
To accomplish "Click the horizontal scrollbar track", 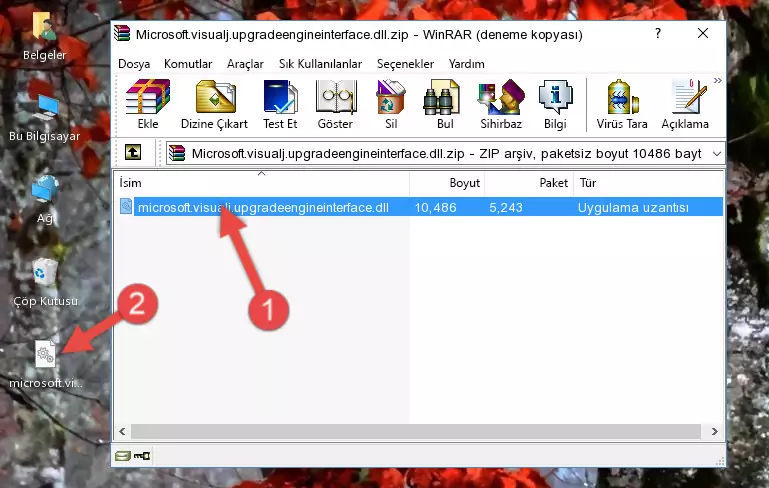I will click(x=416, y=432).
